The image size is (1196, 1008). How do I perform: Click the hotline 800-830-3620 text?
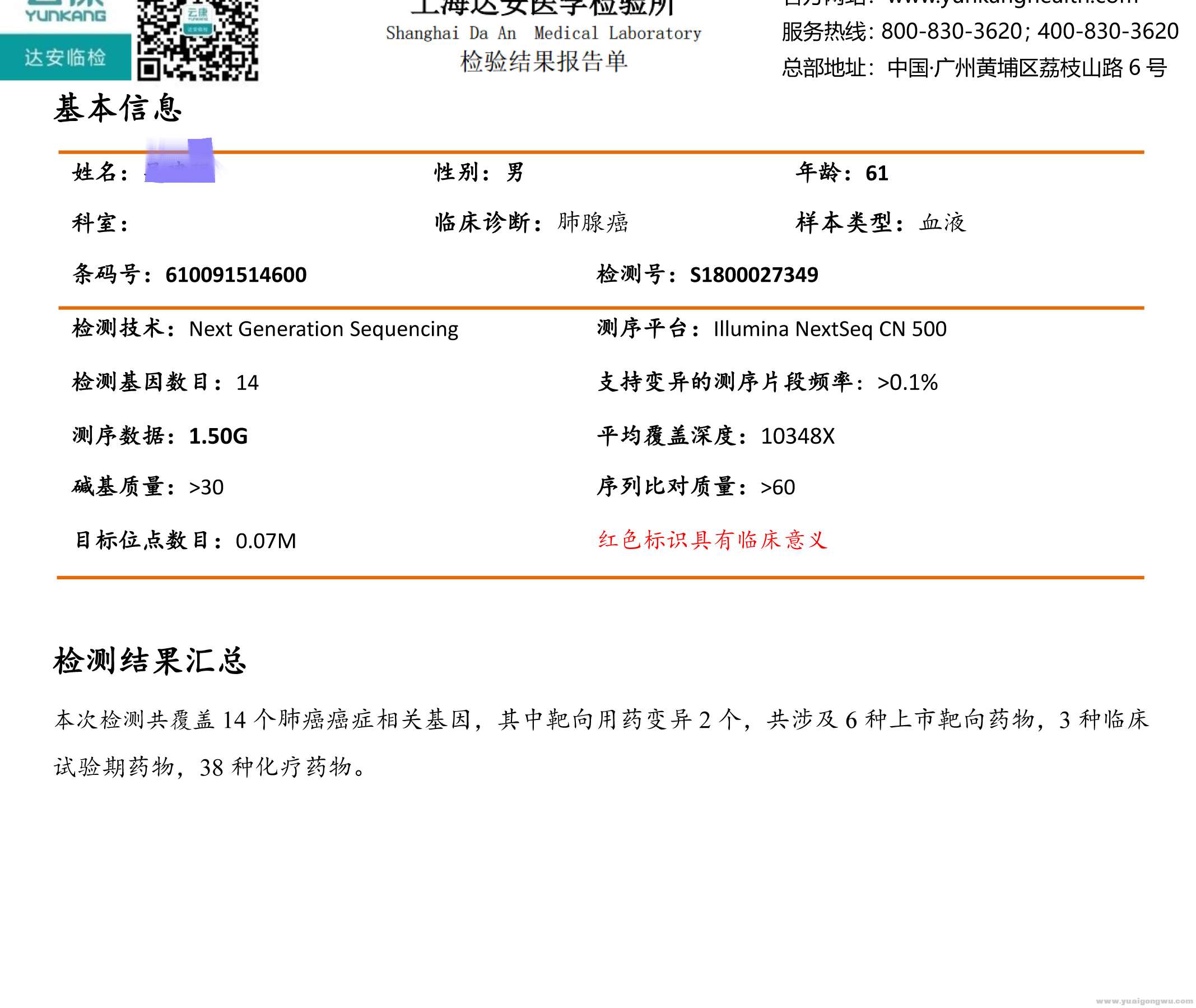(x=952, y=31)
